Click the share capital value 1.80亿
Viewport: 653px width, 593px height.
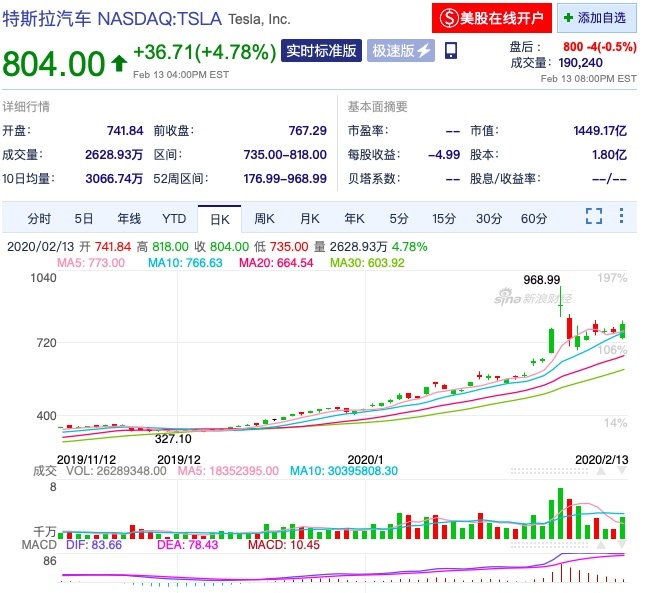[610, 155]
